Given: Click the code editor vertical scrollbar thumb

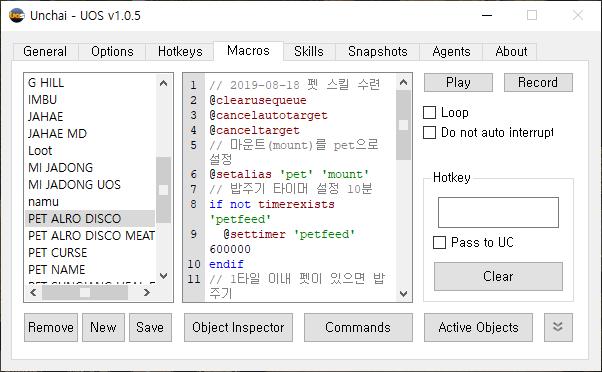Looking at the screenshot, I should [403, 125].
